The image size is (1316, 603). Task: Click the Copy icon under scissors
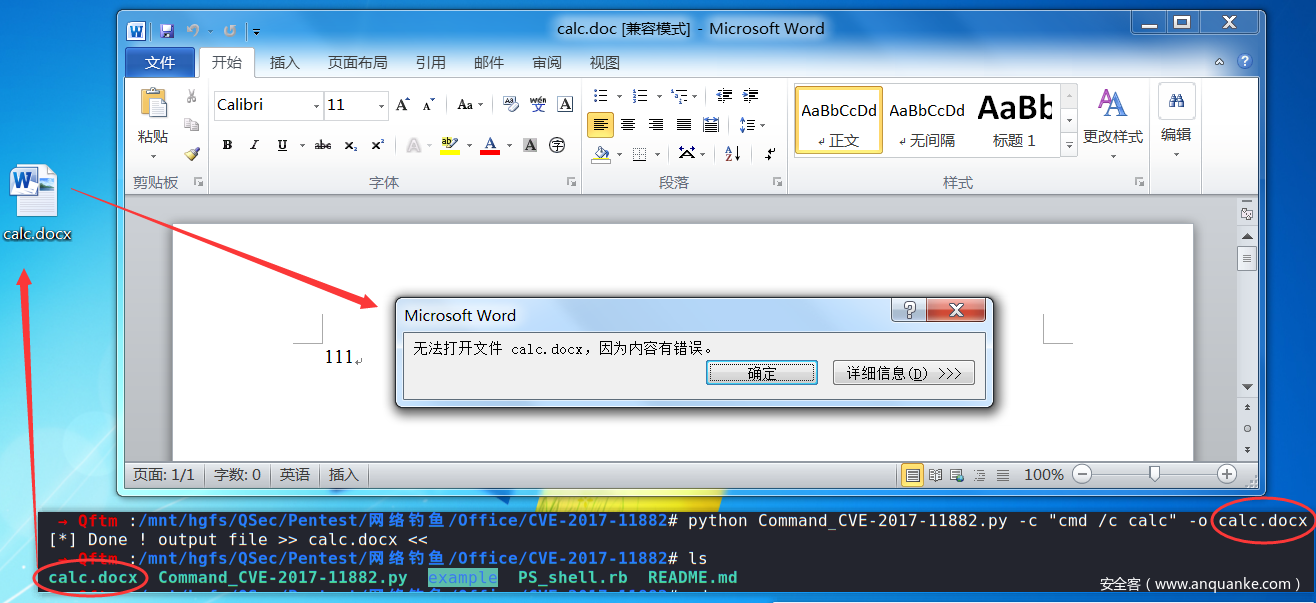coord(191,125)
